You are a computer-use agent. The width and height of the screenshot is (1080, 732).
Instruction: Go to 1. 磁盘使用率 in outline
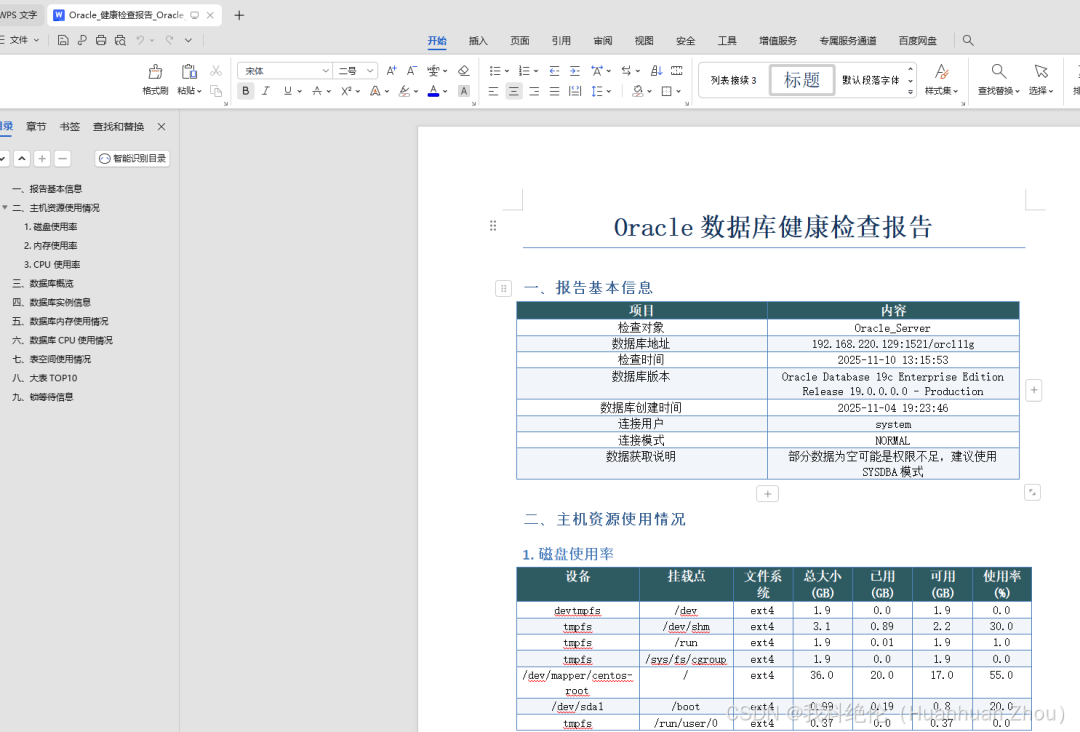tap(50, 227)
